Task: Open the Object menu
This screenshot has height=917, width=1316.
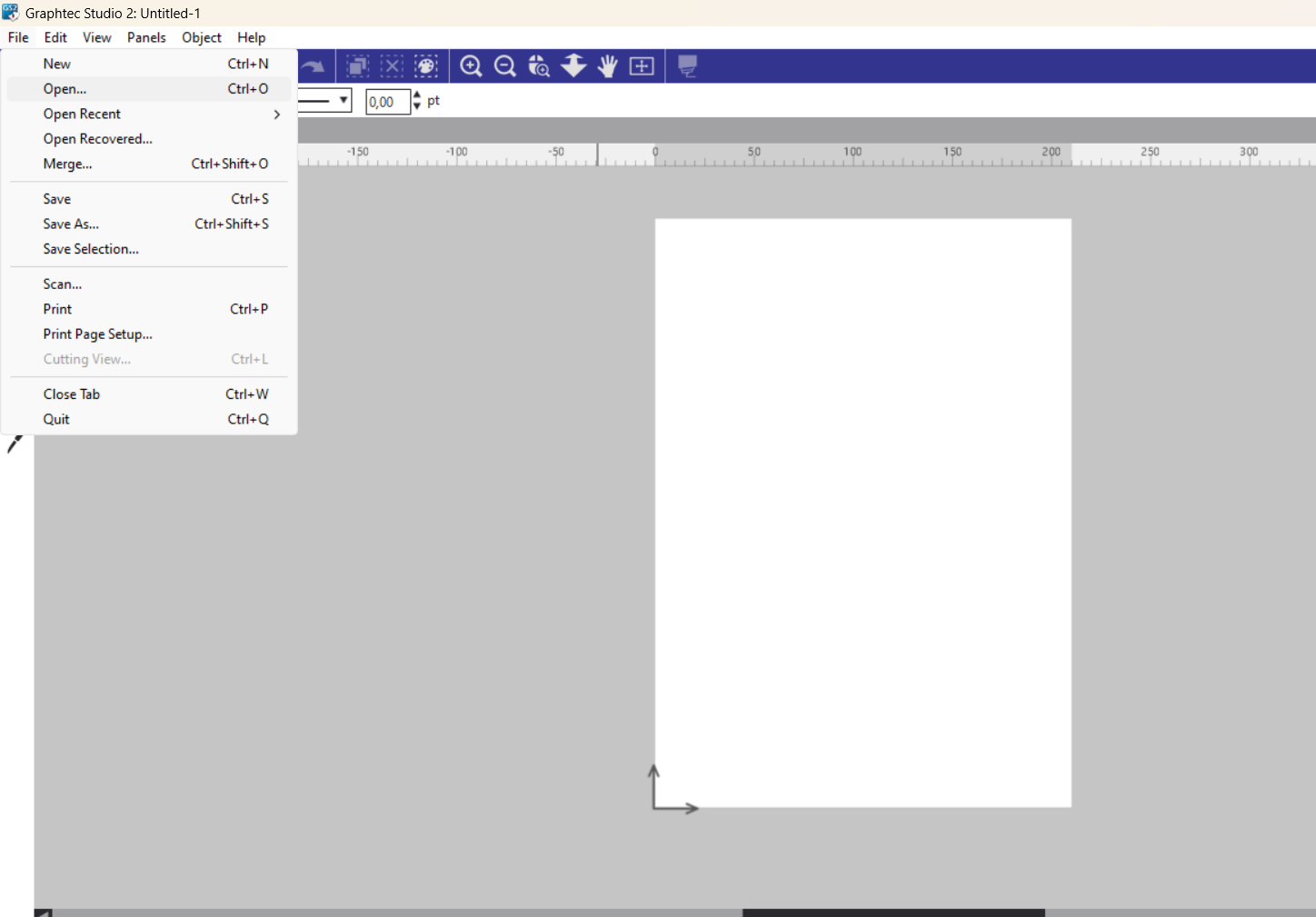Action: coord(202,37)
